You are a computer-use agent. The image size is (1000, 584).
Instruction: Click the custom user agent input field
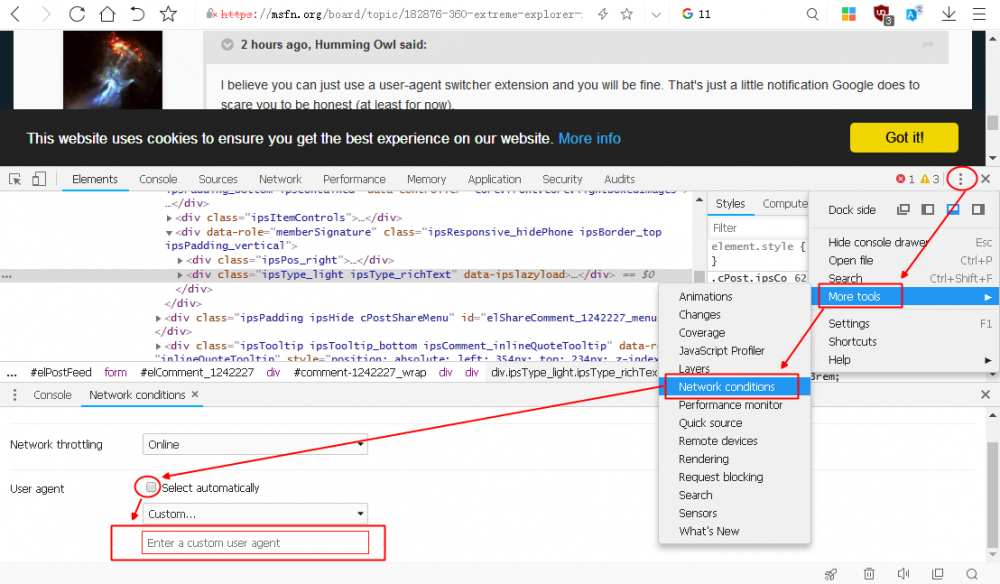point(255,543)
